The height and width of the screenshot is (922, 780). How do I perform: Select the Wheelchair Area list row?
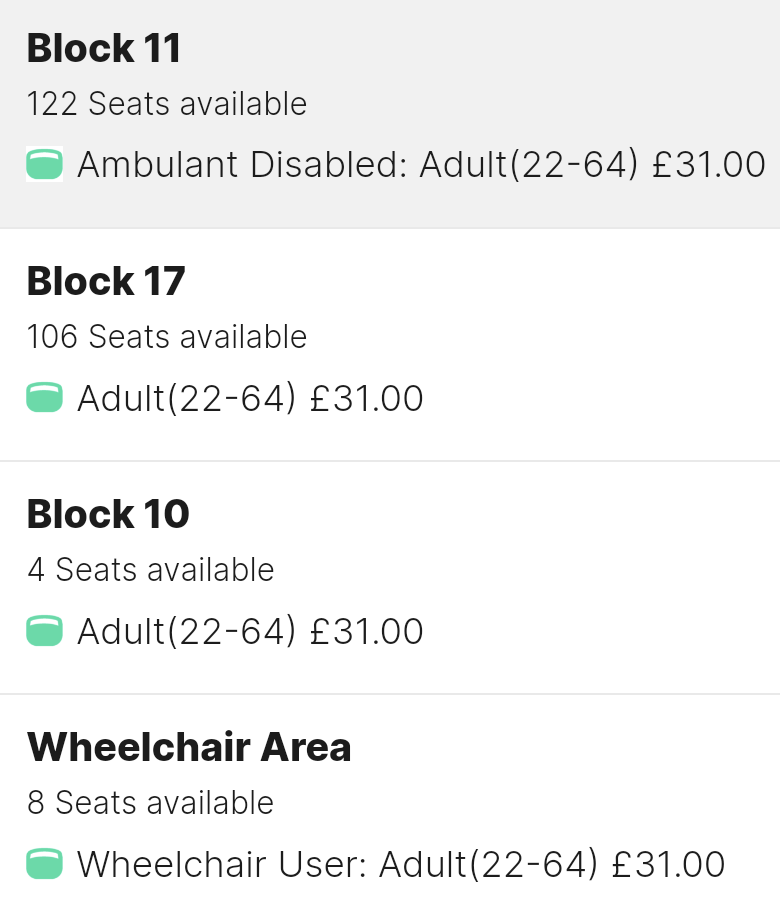[x=390, y=809]
